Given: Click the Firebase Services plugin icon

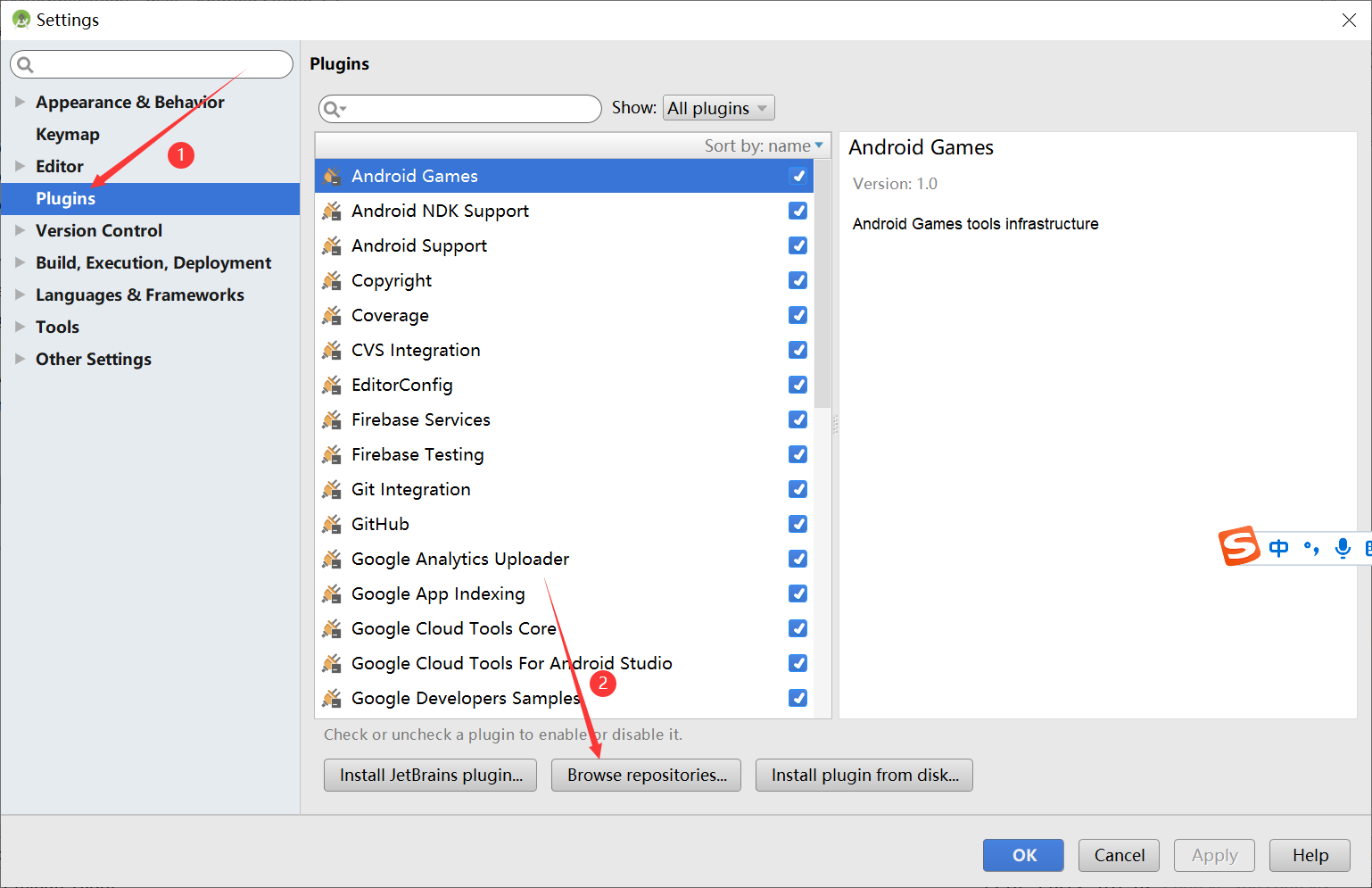Looking at the screenshot, I should tap(332, 419).
